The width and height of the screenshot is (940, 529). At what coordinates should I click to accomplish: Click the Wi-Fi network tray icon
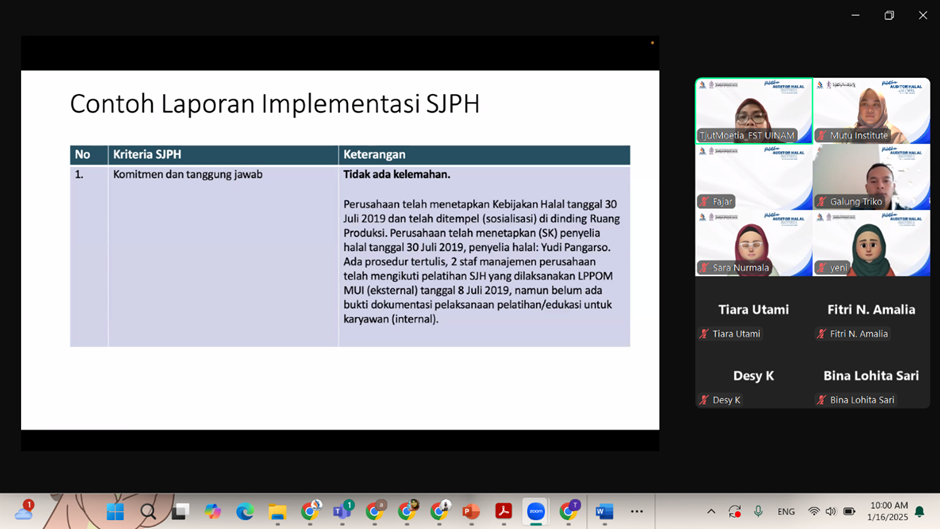point(813,511)
